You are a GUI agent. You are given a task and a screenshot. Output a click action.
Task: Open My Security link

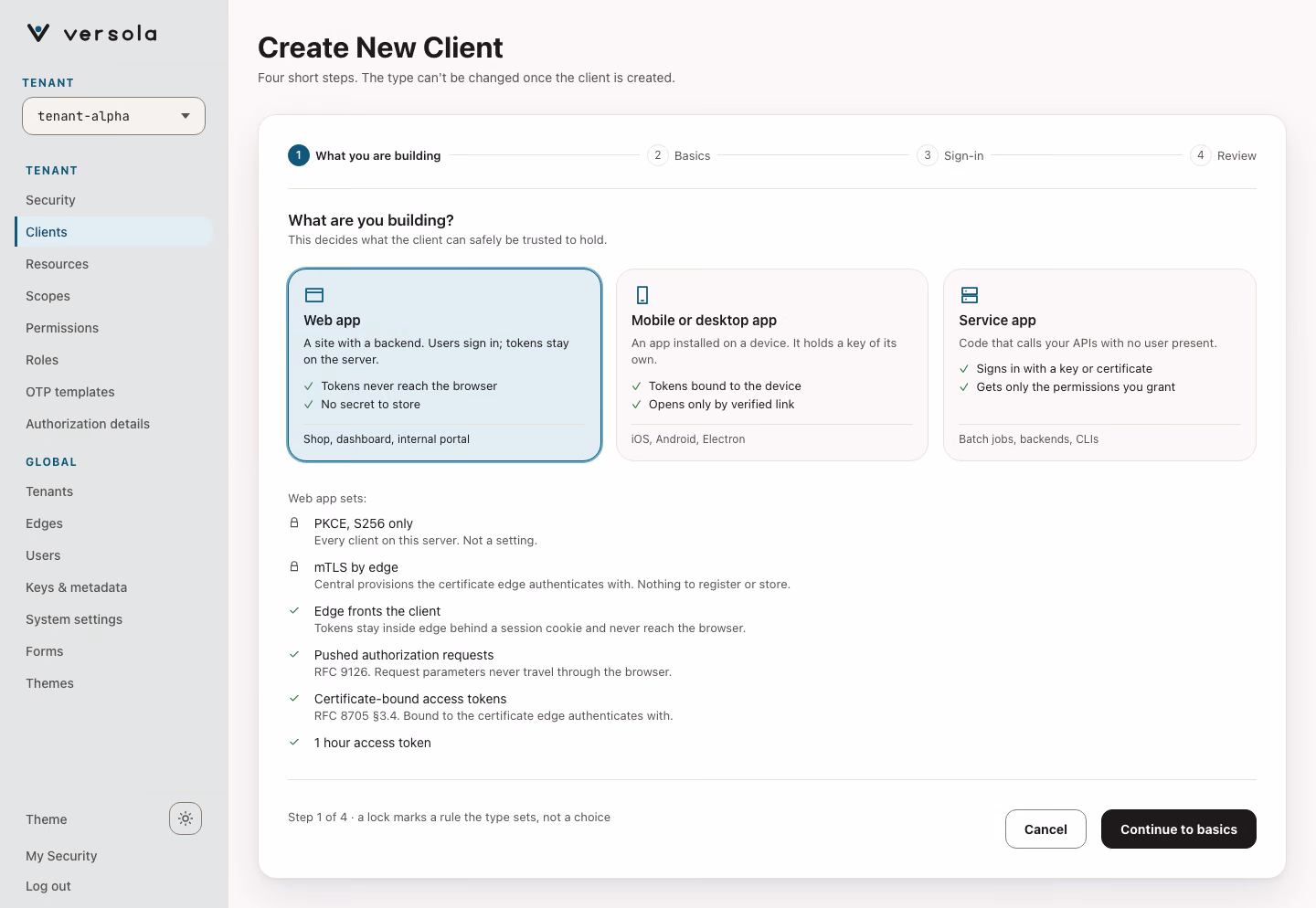[61, 856]
